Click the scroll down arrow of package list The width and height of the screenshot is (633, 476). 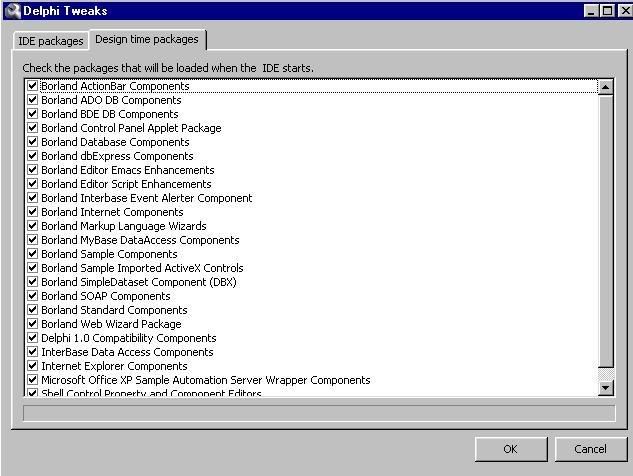click(605, 387)
